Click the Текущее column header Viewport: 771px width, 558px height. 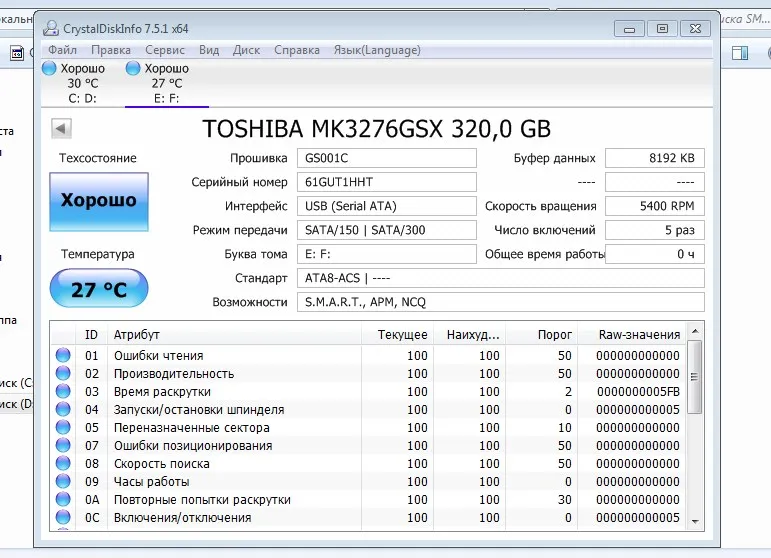(x=397, y=335)
